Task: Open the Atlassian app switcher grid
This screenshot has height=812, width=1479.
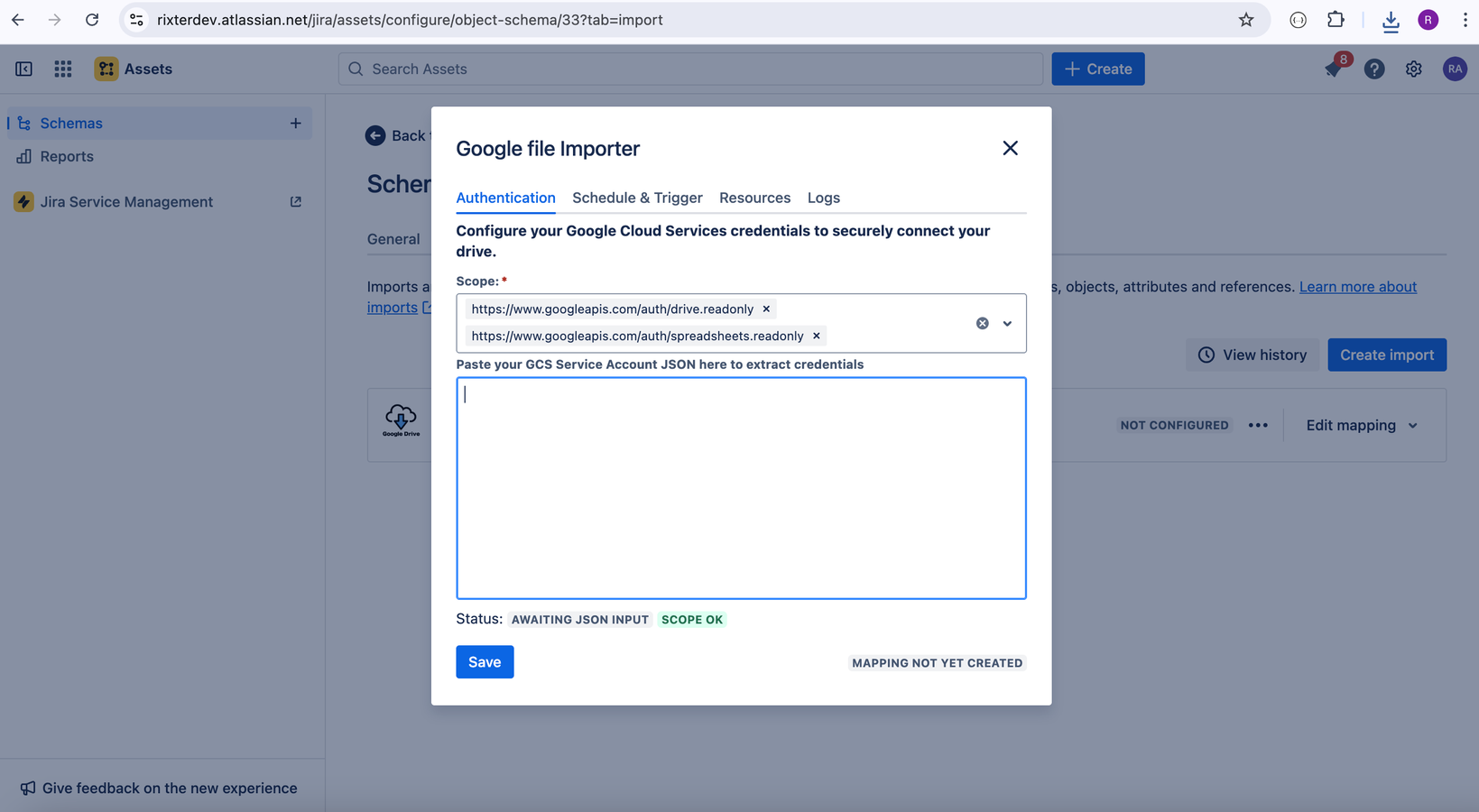Action: coord(63,69)
